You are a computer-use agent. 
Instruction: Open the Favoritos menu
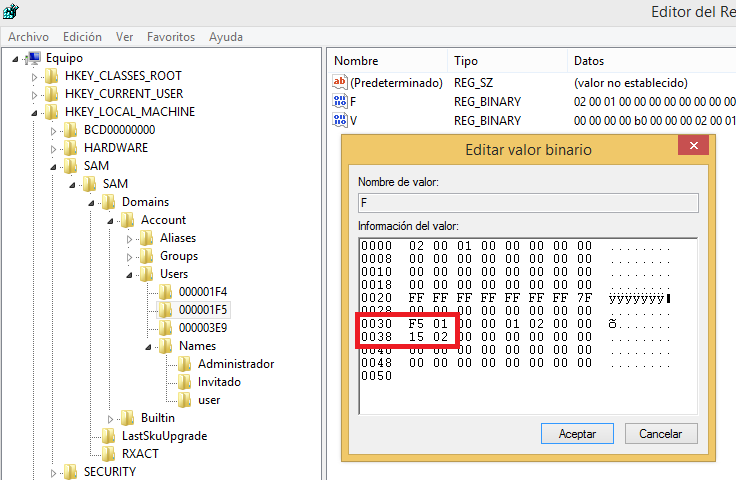171,37
